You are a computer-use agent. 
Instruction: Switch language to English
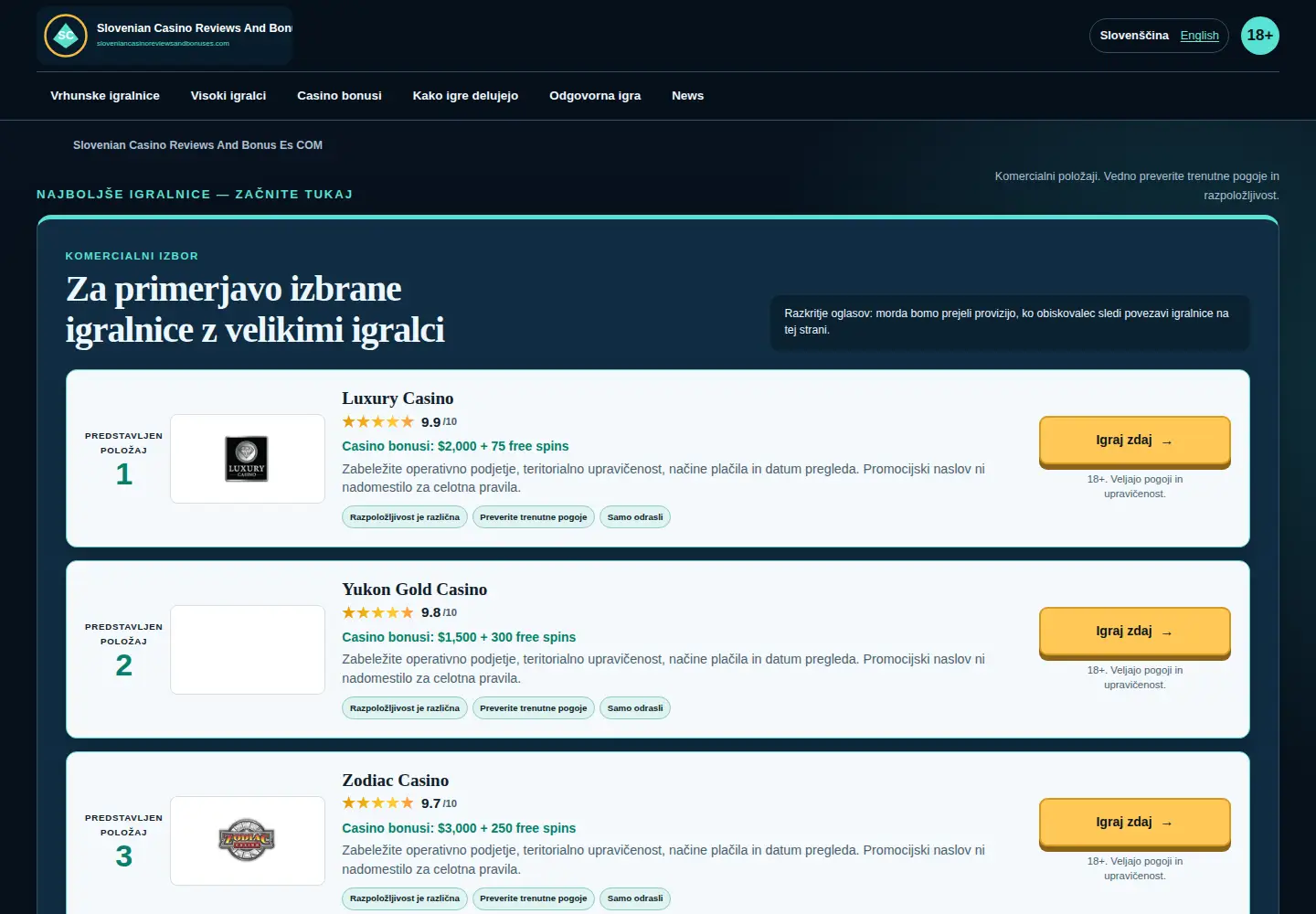point(1199,36)
